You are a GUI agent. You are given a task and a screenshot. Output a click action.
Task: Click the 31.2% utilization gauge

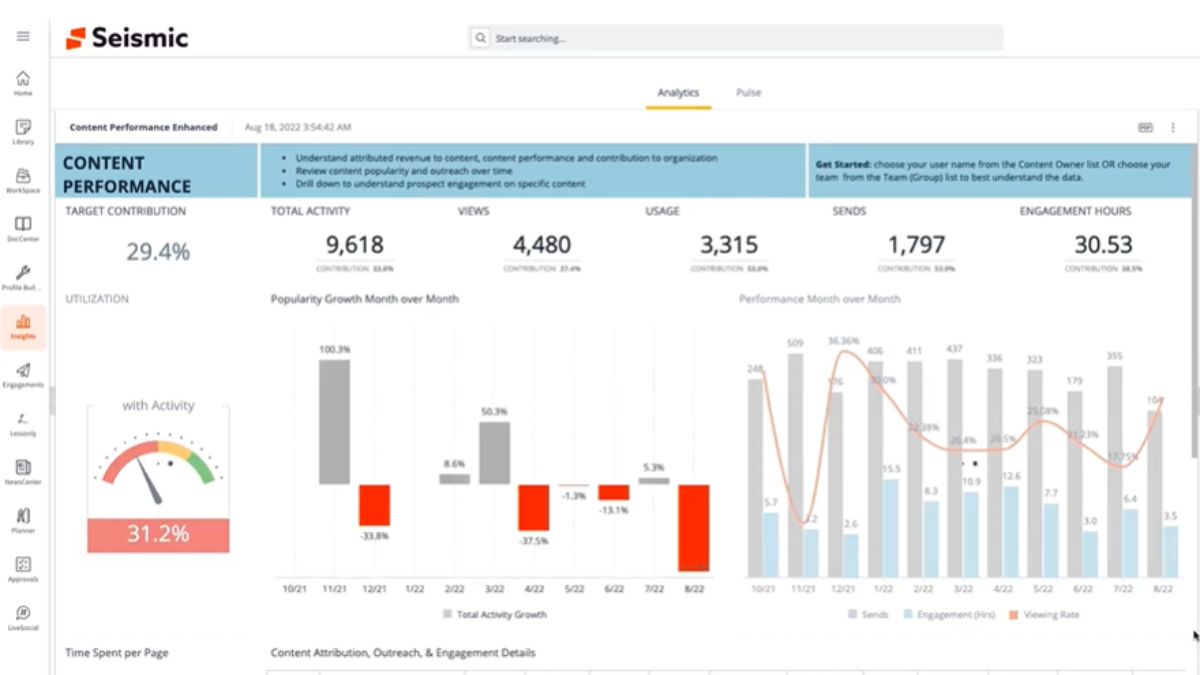[x=157, y=535]
